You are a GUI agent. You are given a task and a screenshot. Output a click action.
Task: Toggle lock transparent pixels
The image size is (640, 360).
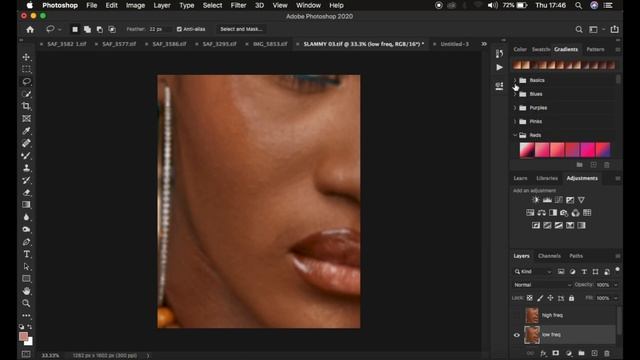pos(530,298)
